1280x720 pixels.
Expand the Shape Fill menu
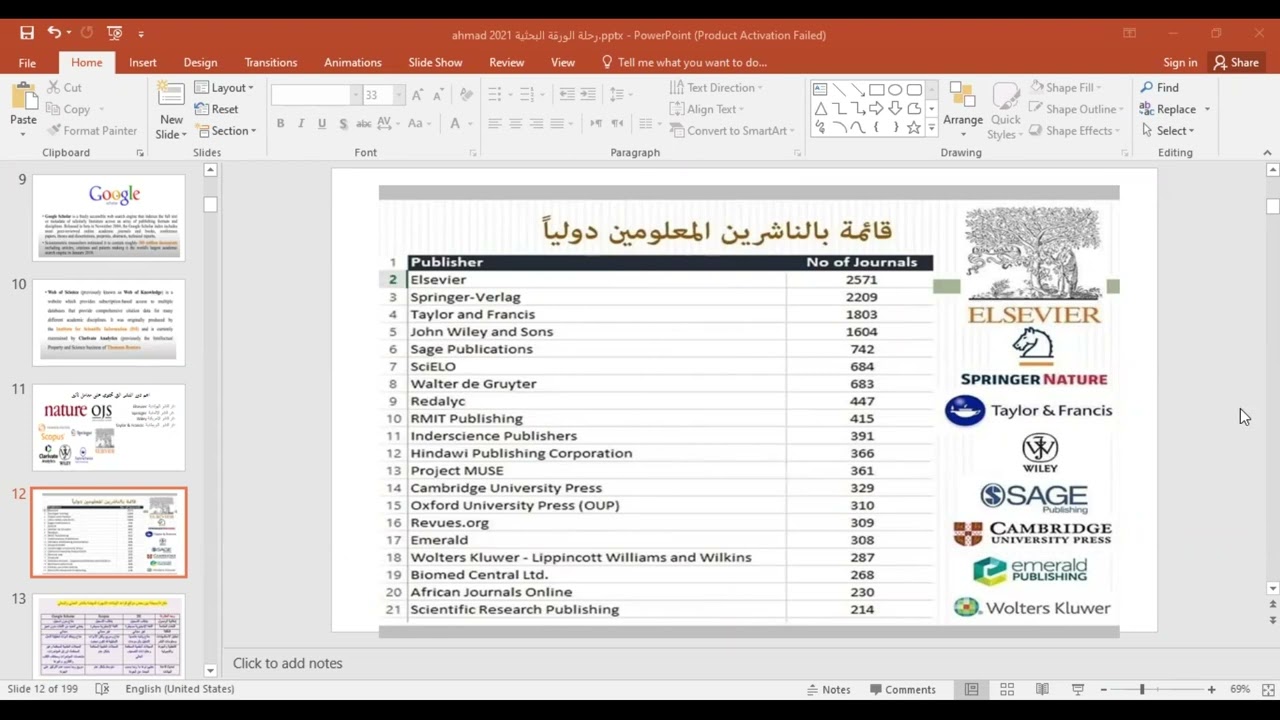point(1066,88)
